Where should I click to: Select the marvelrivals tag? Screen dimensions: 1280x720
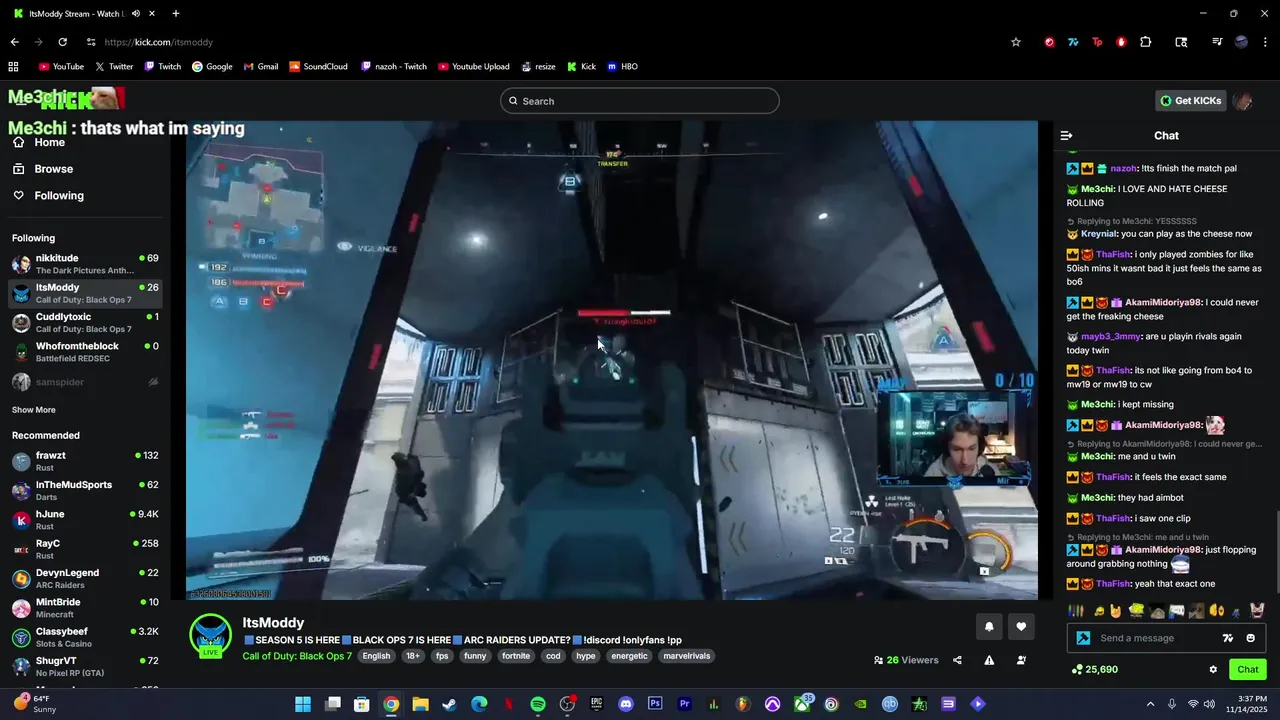(x=686, y=656)
